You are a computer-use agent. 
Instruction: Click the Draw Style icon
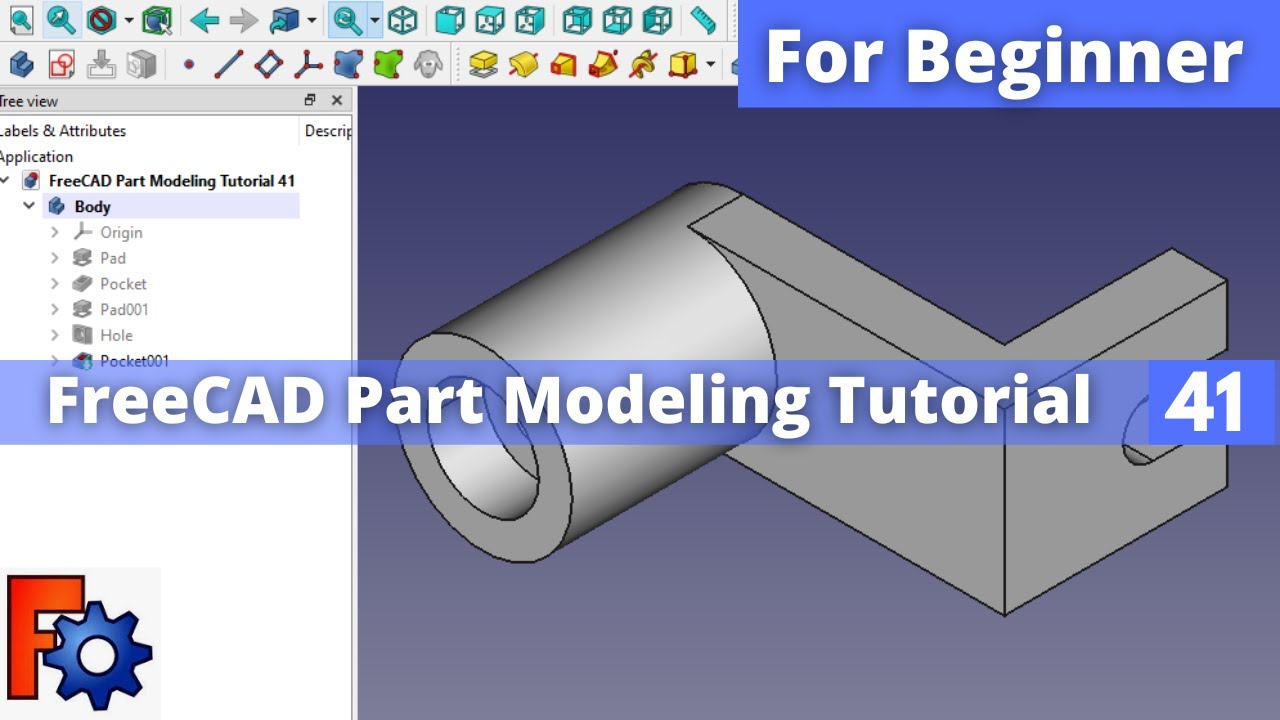coord(100,19)
